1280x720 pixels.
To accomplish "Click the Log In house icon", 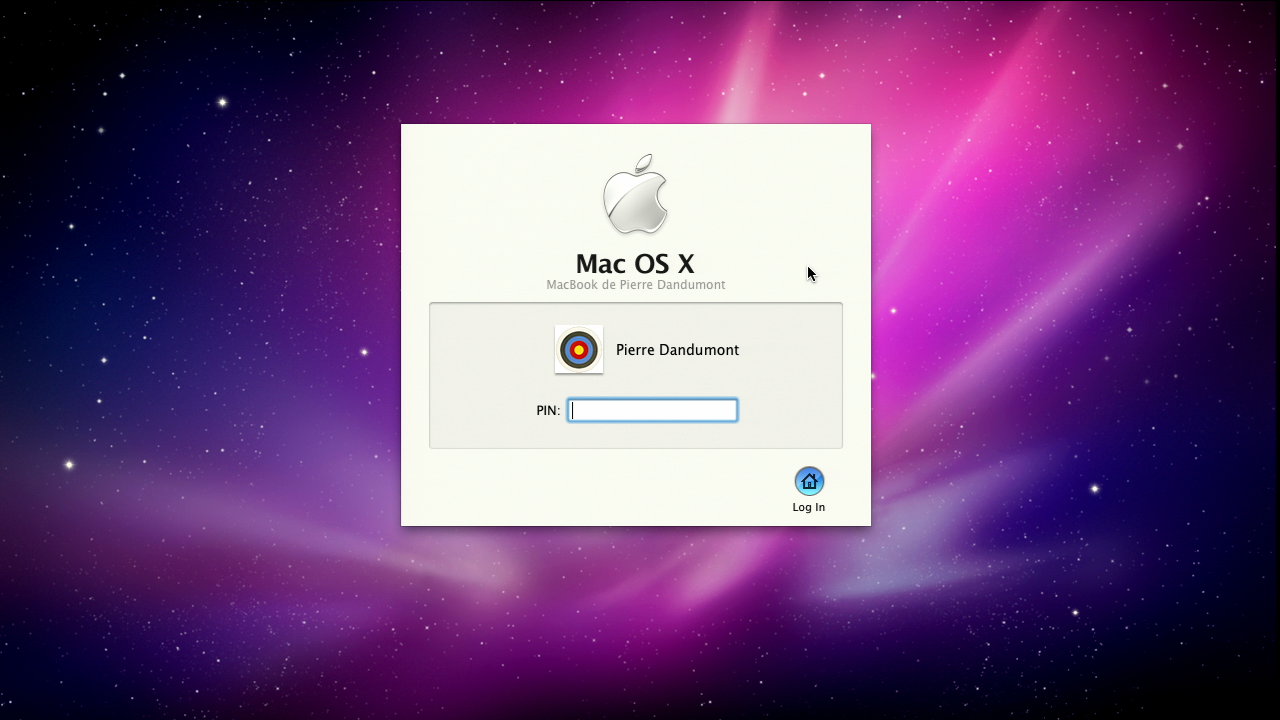I will click(x=809, y=482).
